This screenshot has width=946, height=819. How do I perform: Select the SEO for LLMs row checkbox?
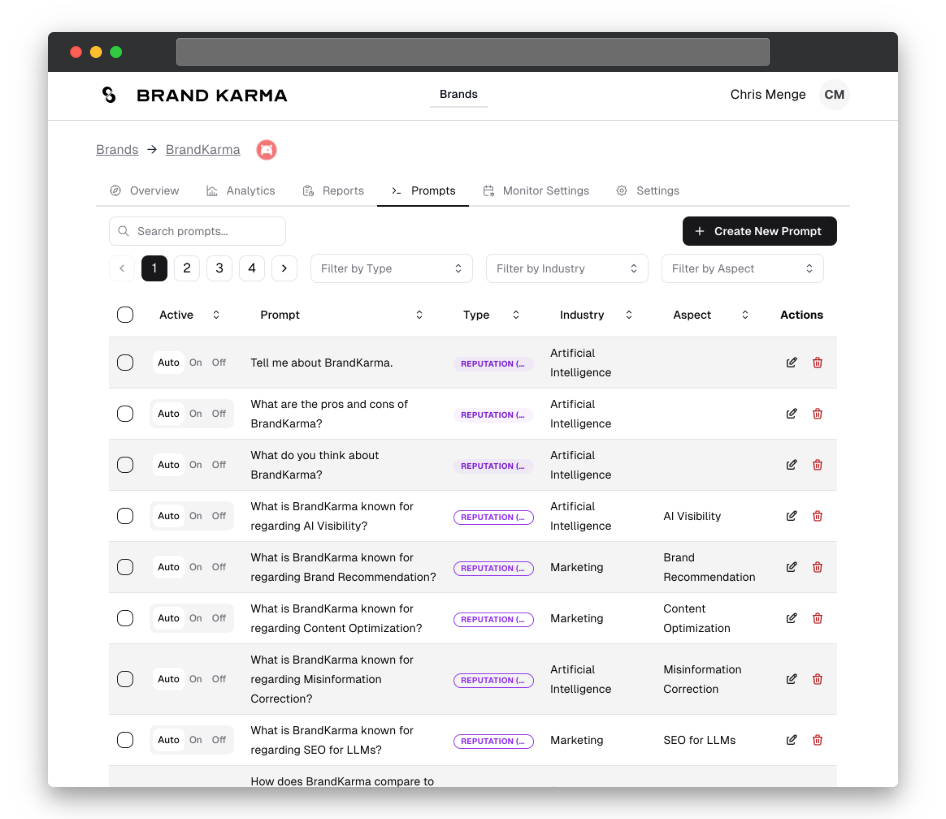pyautogui.click(x=125, y=740)
